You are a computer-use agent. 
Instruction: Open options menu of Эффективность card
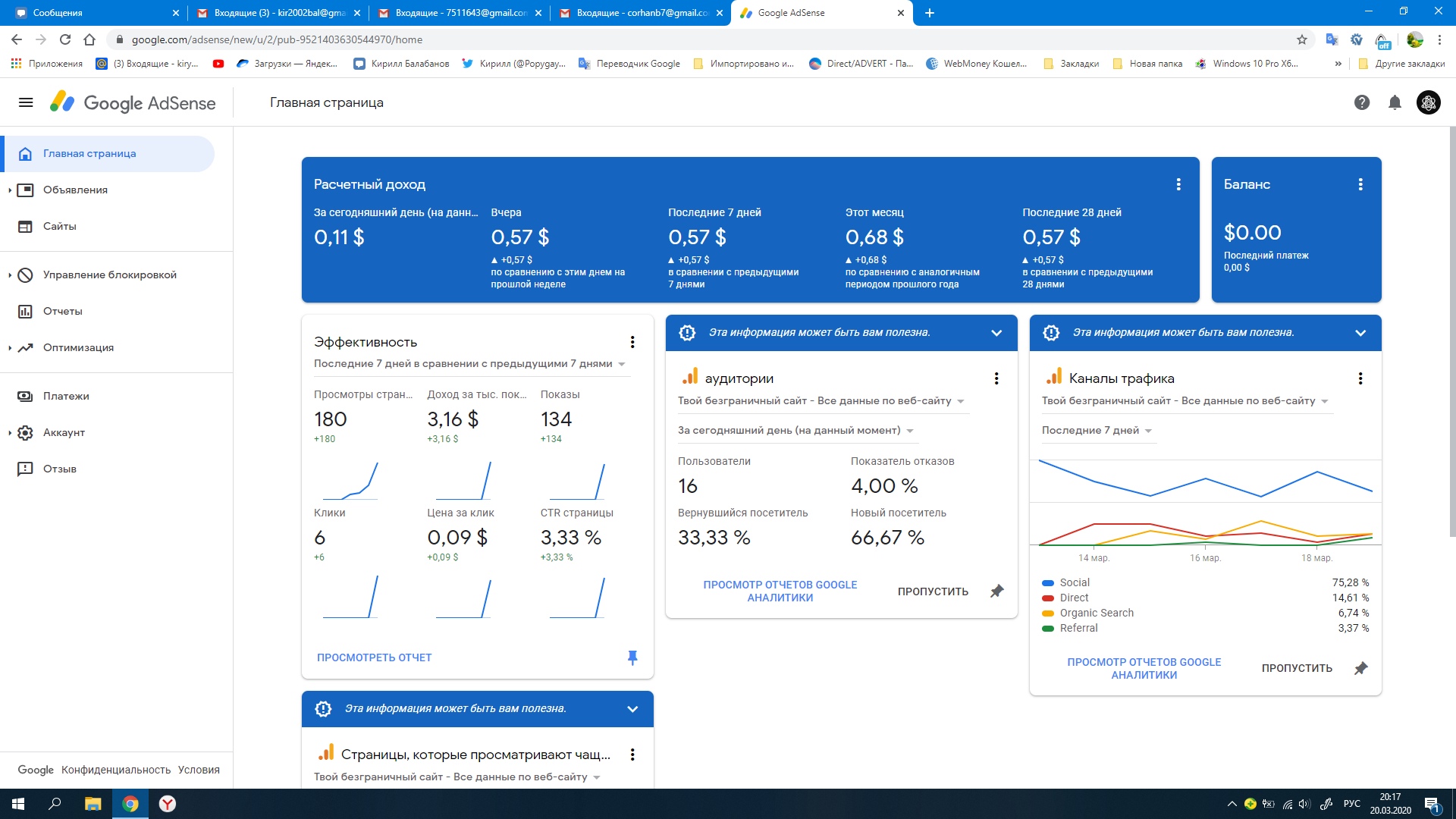[632, 342]
